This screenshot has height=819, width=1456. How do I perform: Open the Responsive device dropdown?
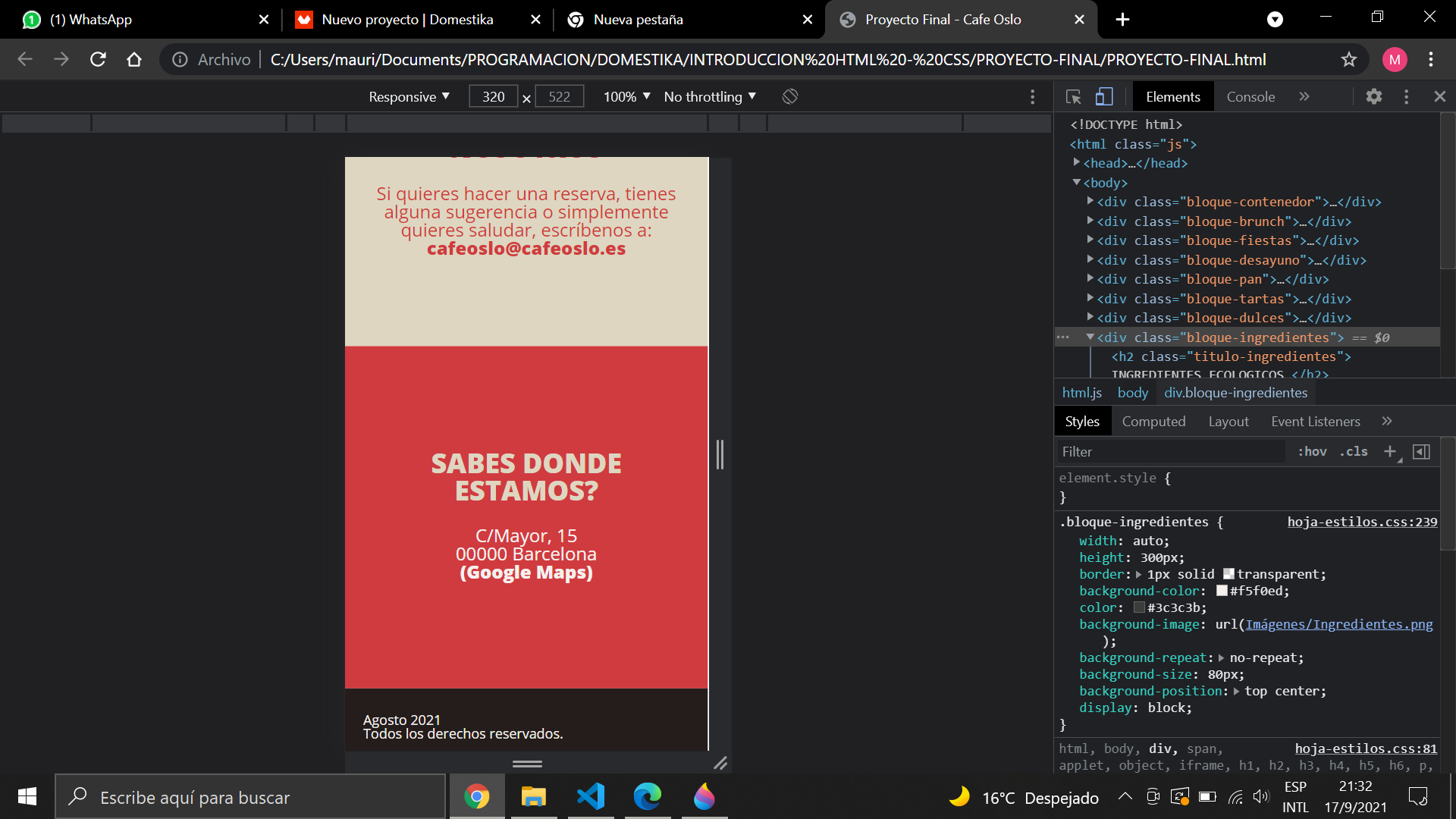tap(409, 96)
